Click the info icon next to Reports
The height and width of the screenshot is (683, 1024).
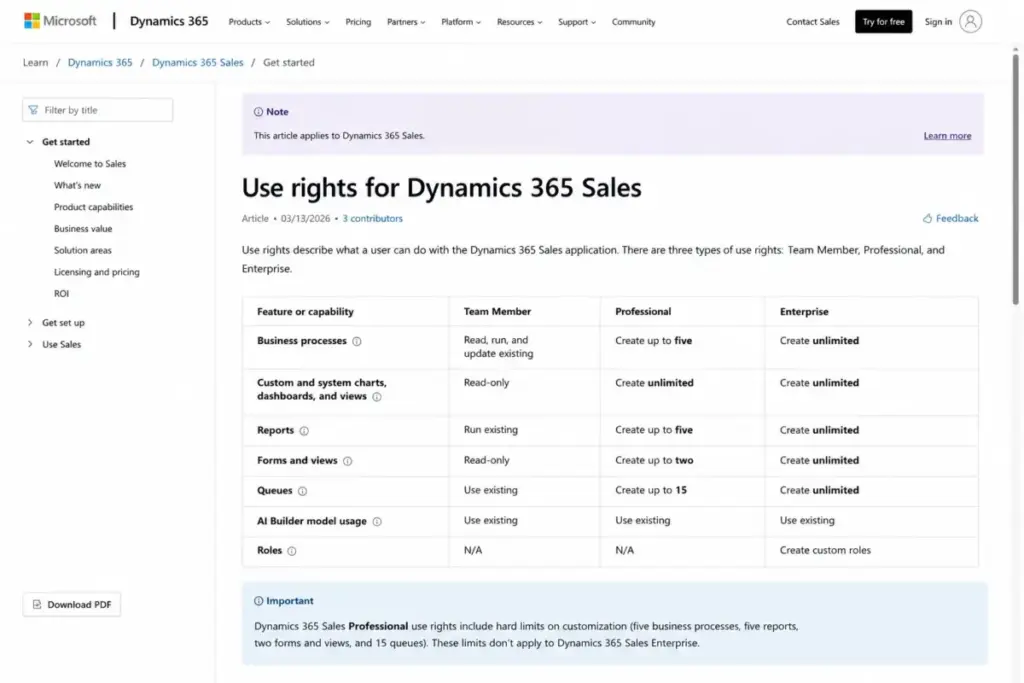coord(304,431)
